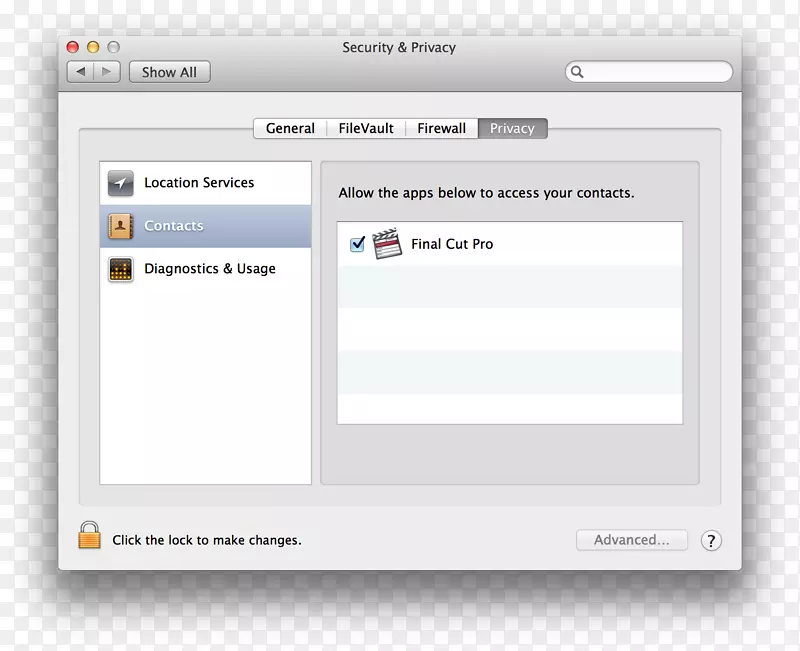Select Location Services in the sidebar
The width and height of the screenshot is (800, 651).
197,182
